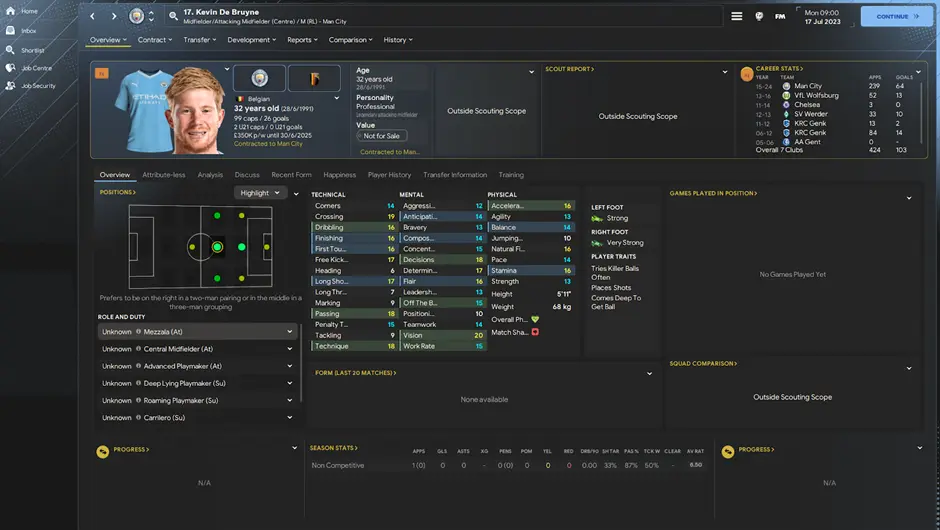Navigate forward with right arrow
Screen dimensions: 940x530
coord(114,16)
